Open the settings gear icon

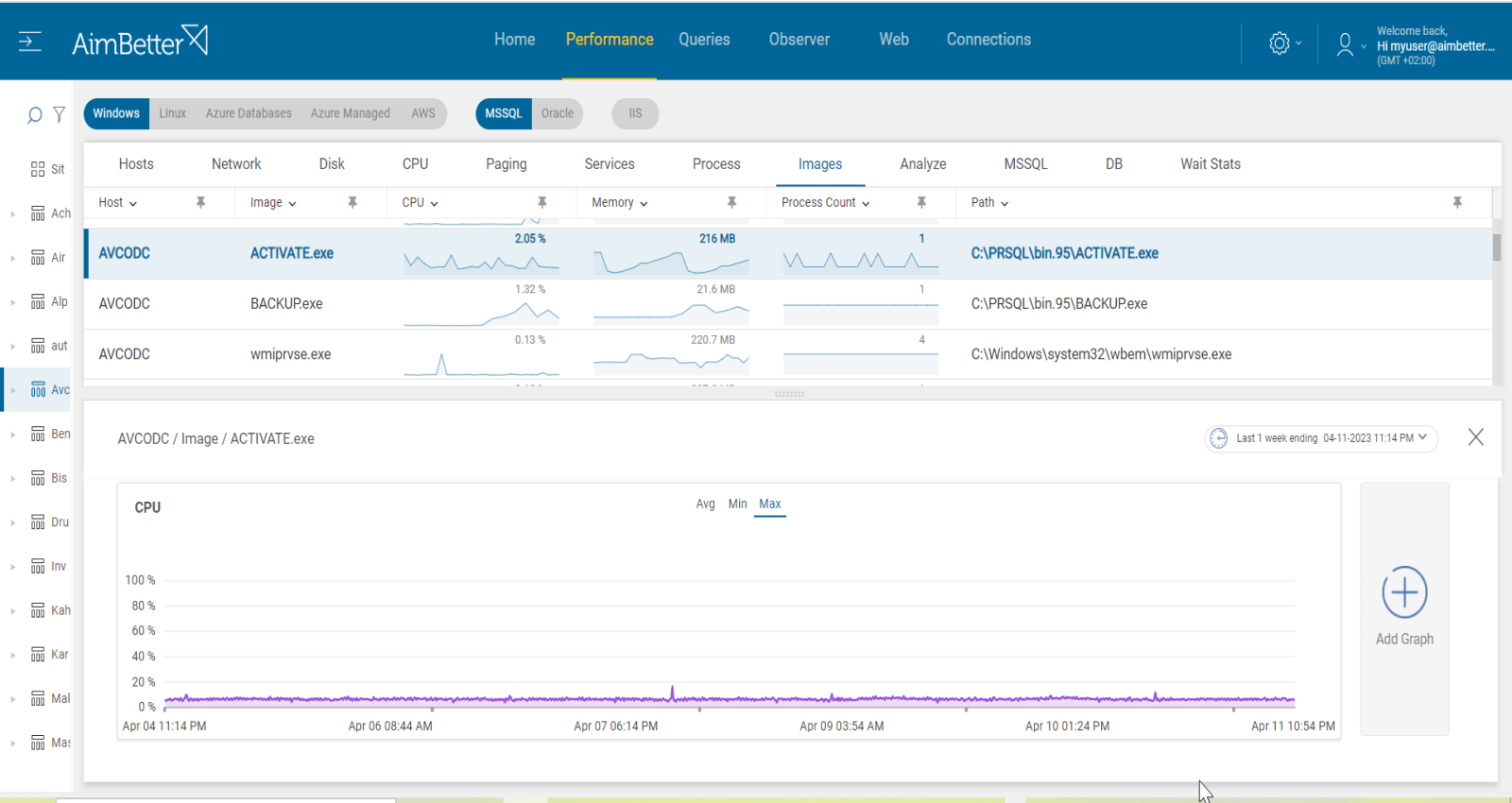point(1280,43)
